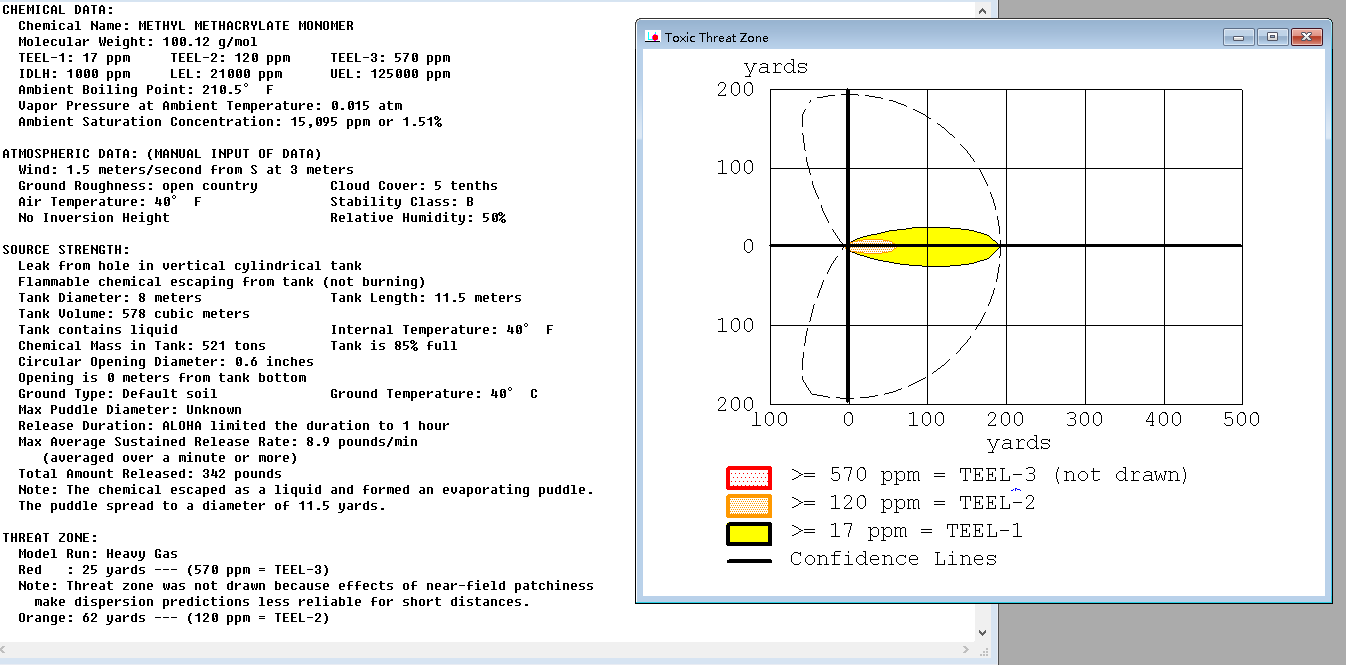Viewport: 1346px width, 665px height.
Task: Click the '>= 17 ppm = TEEL-1' legend text
Action: (906, 531)
